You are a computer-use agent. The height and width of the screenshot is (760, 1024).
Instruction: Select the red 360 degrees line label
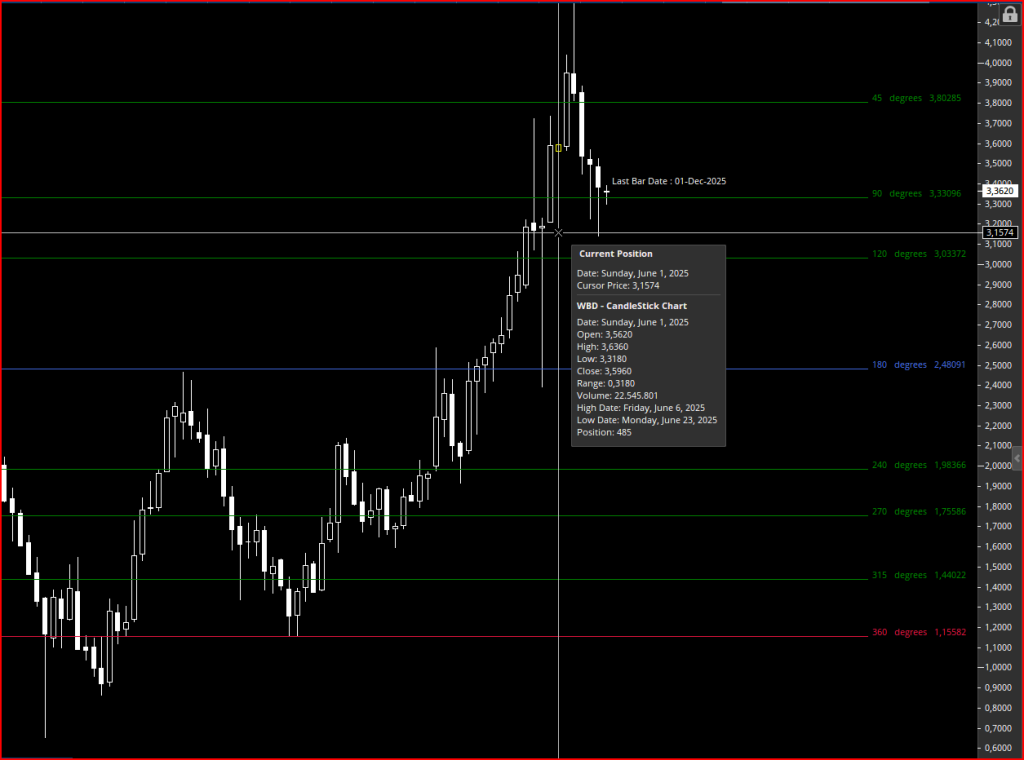point(918,632)
